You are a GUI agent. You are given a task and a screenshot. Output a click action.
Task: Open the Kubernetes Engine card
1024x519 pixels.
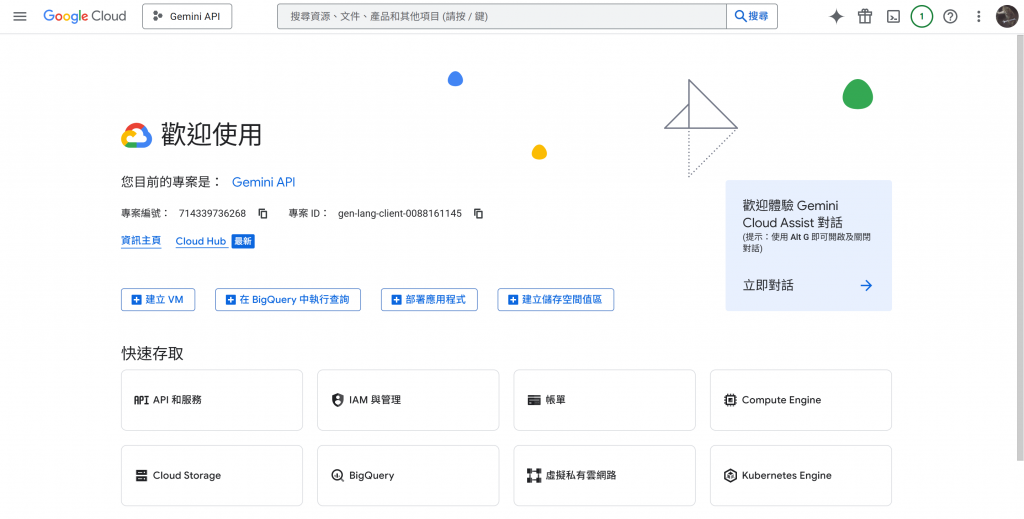pyautogui.click(x=801, y=476)
